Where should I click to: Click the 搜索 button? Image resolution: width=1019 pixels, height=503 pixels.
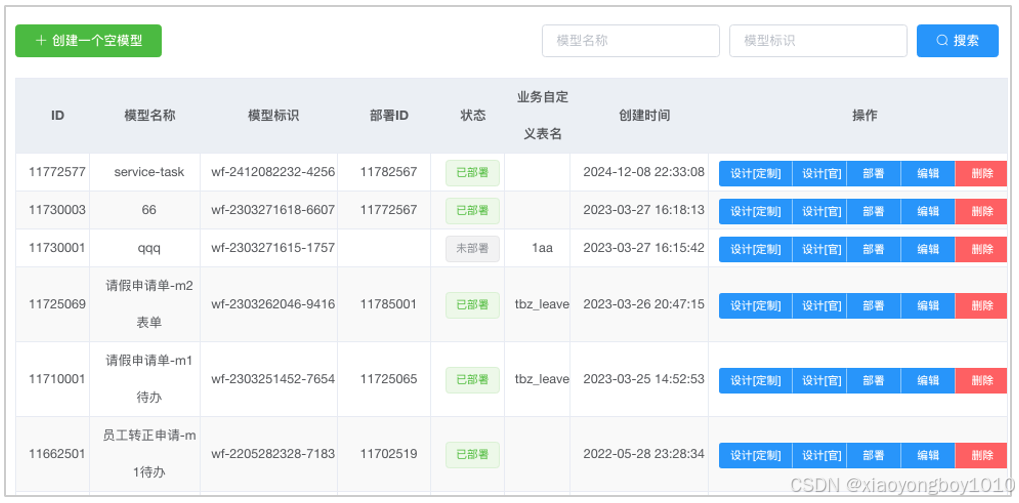(x=957, y=40)
